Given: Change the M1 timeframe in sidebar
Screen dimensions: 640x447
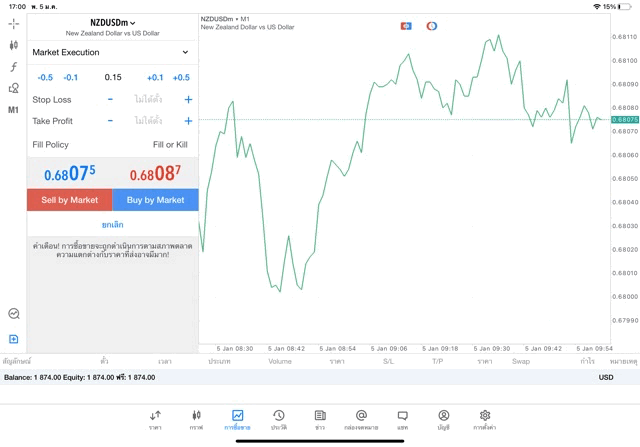Looking at the screenshot, I should pyautogui.click(x=13, y=110).
